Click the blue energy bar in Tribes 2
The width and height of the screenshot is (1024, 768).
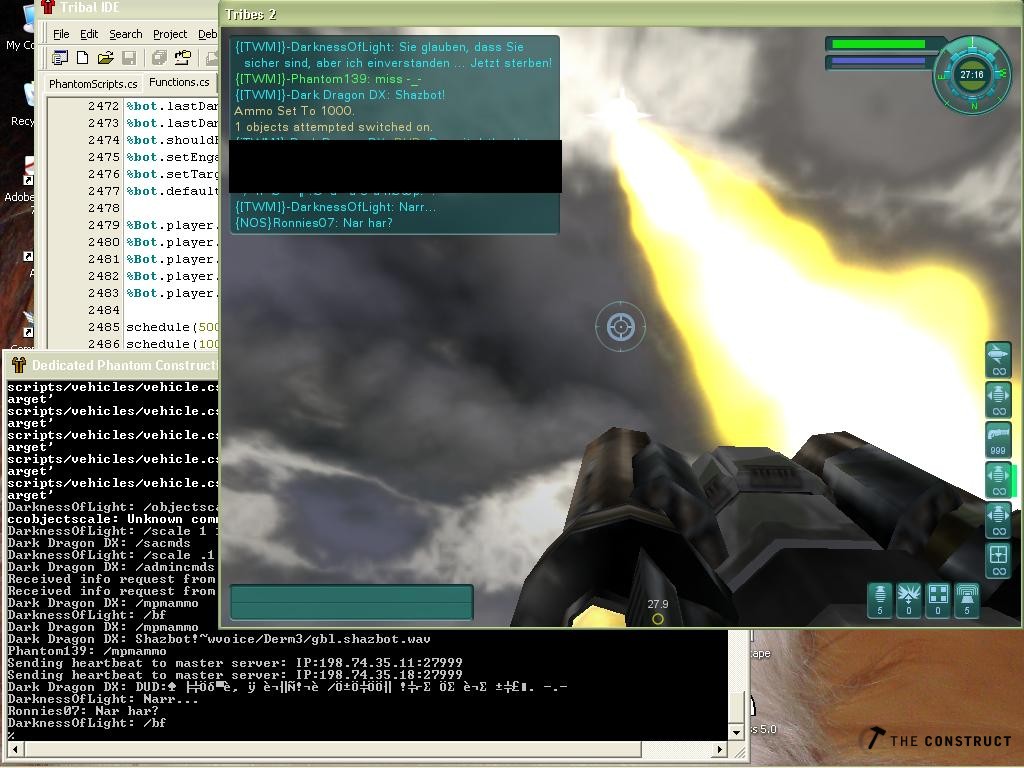pos(878,61)
